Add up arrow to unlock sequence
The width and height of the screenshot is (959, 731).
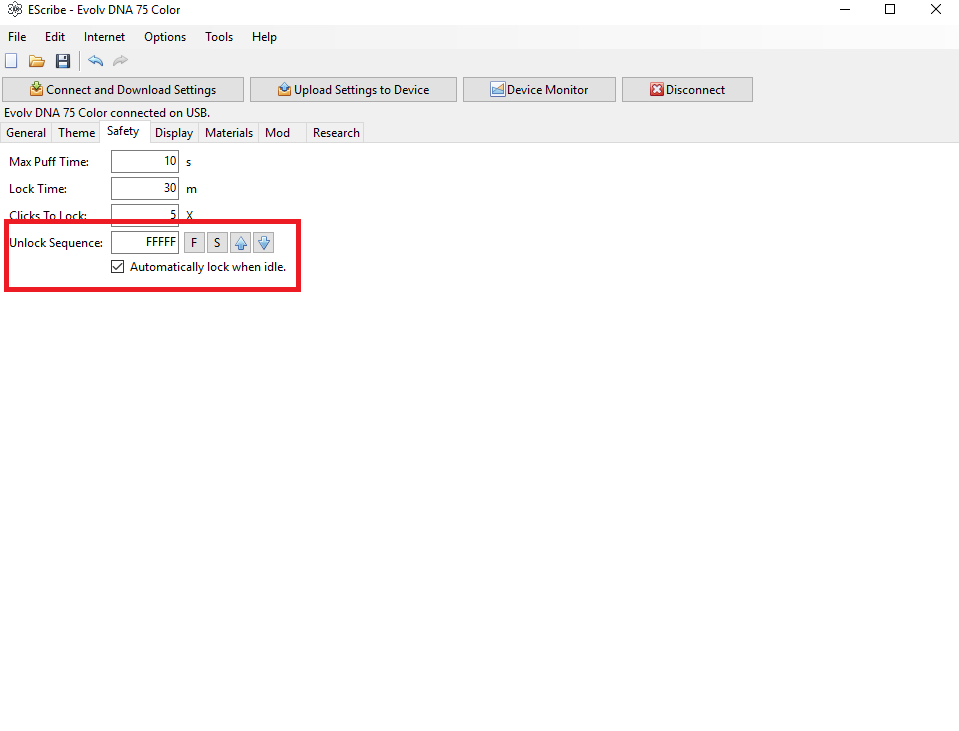tap(241, 243)
